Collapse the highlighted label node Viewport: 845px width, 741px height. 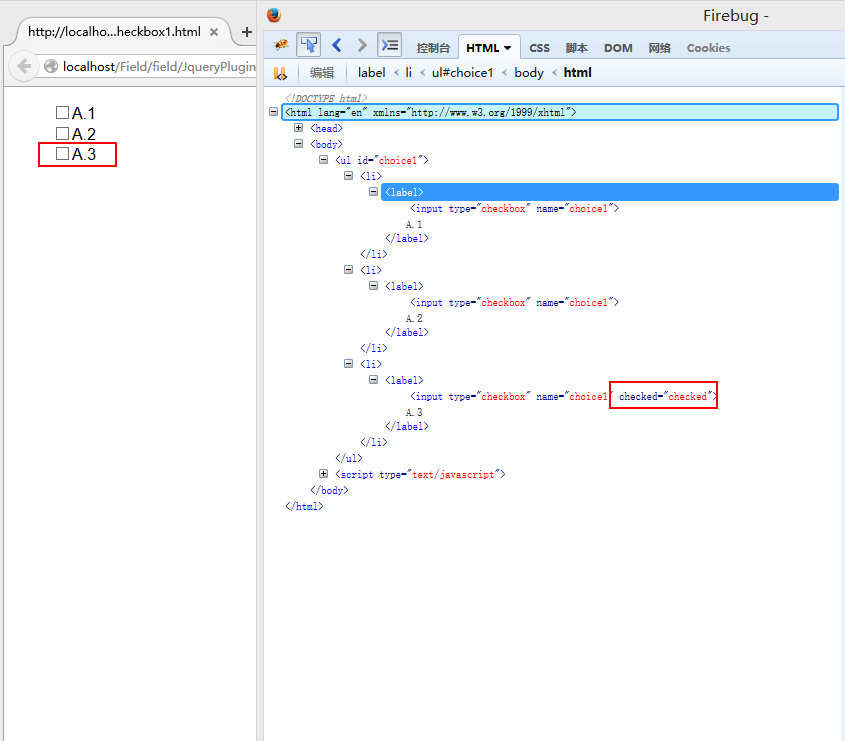(x=373, y=192)
